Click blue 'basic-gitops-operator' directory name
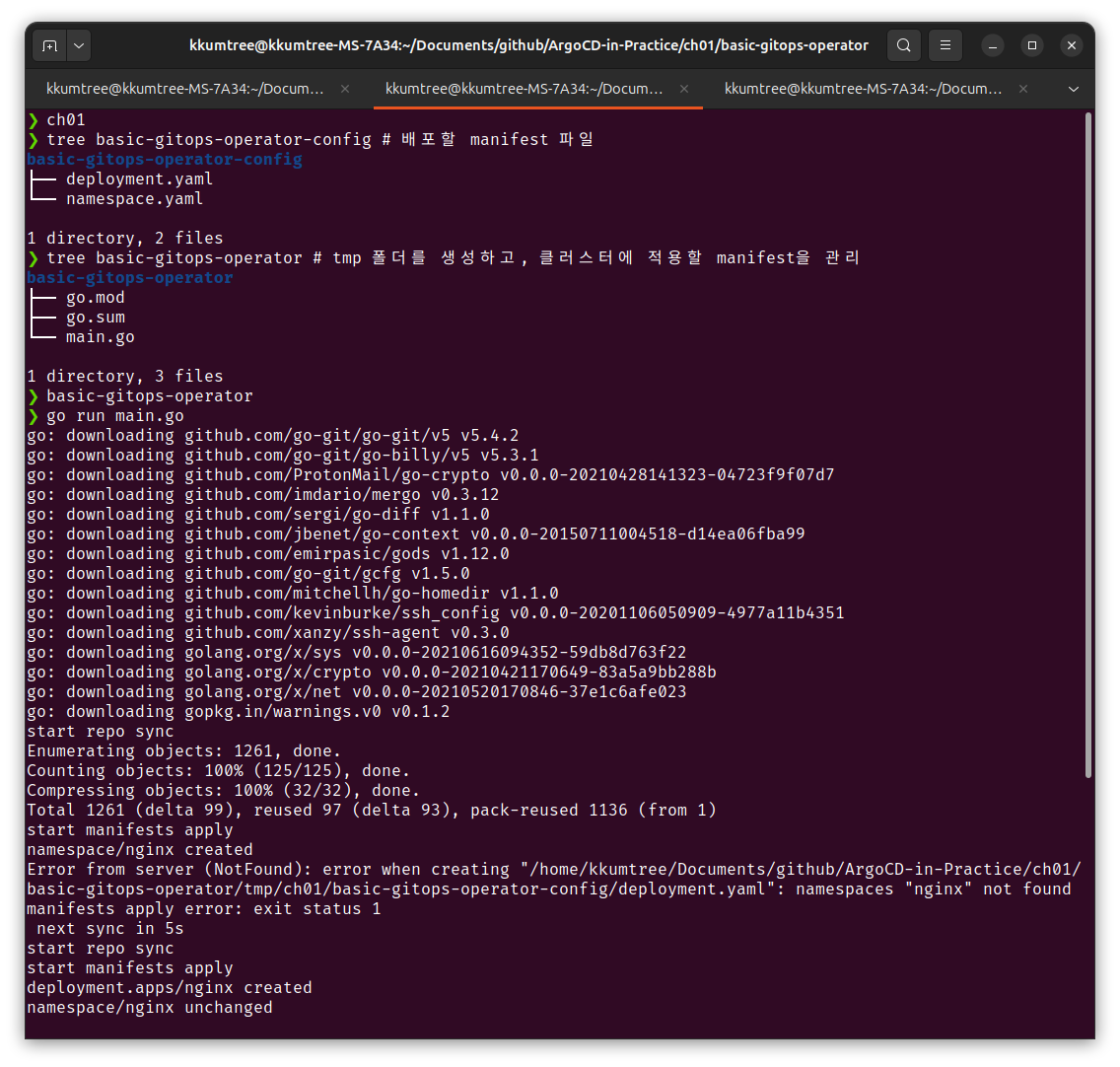Screen dimensions: 1120x1067 (x=130, y=277)
